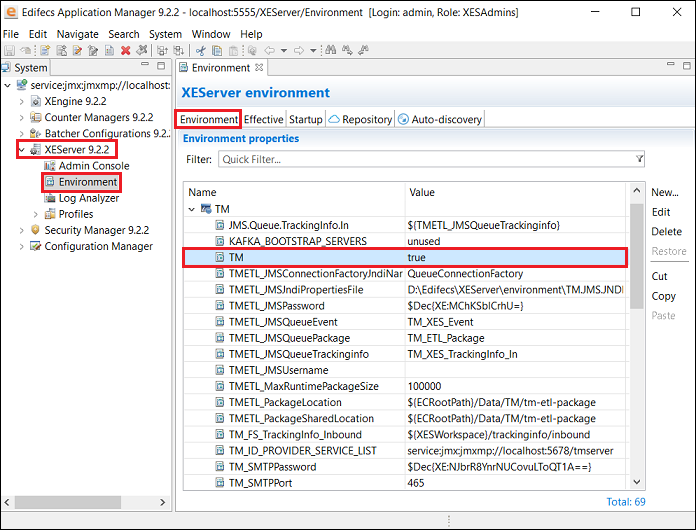Click the Cut button beside table

(x=659, y=276)
